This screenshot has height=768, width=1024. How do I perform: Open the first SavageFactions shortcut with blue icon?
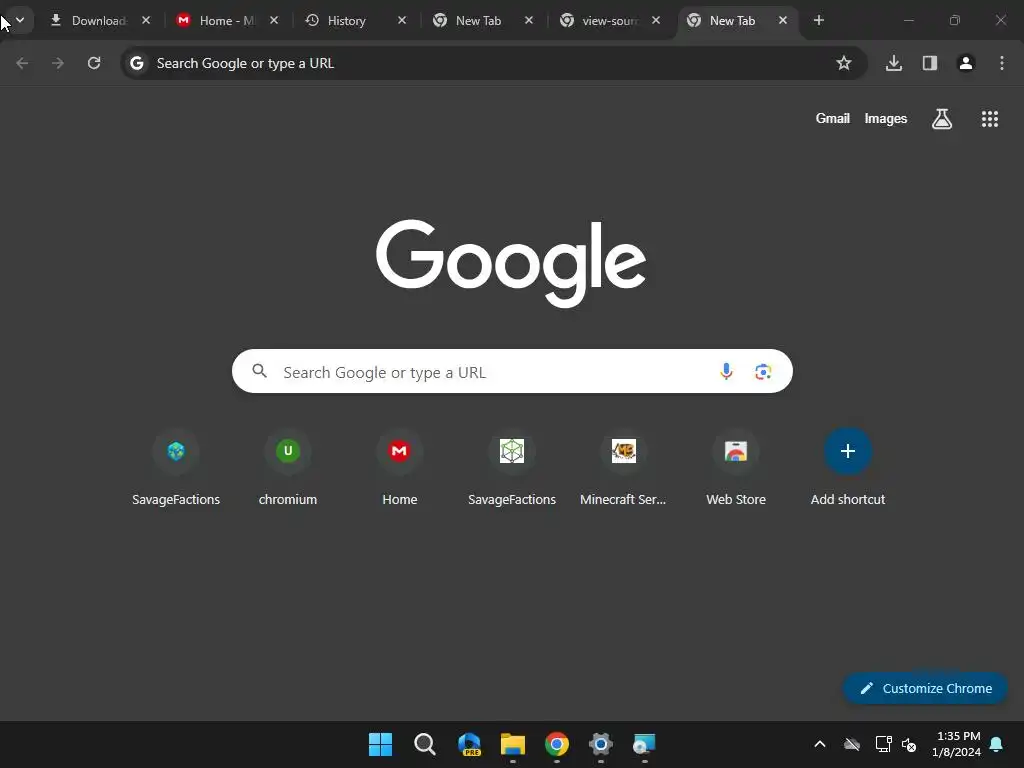click(176, 468)
